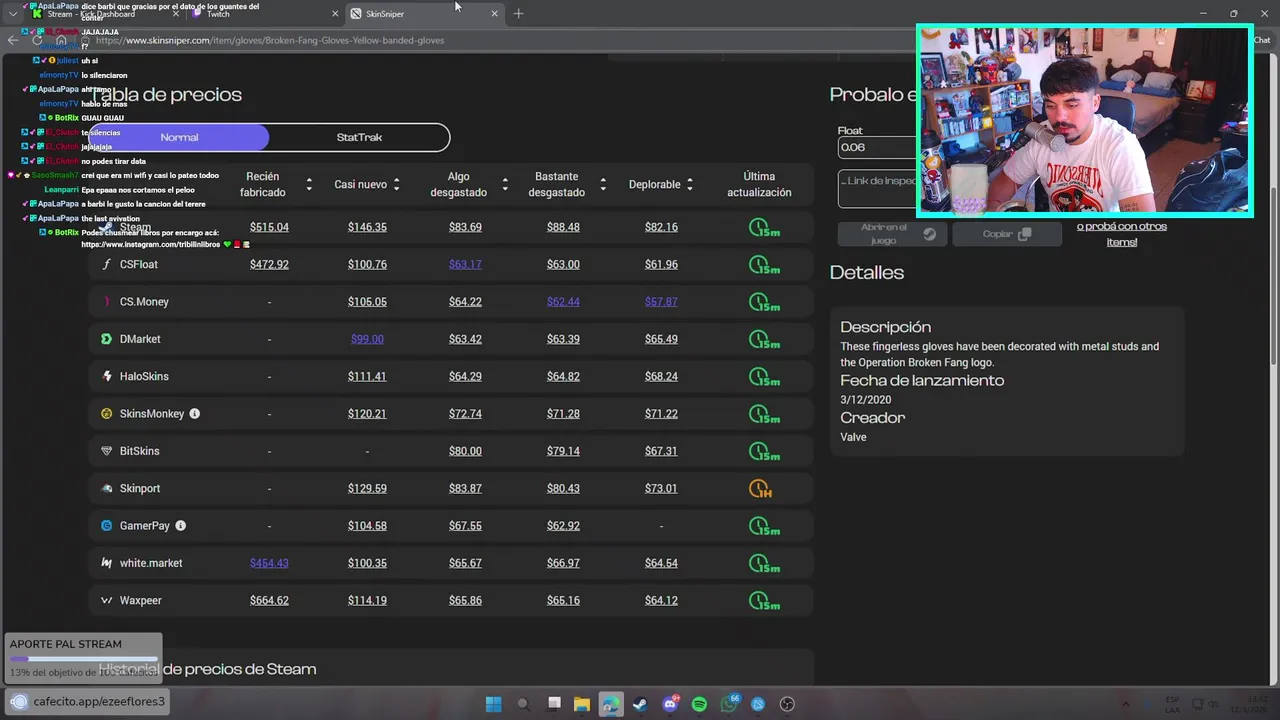This screenshot has height=720, width=1280.
Task: Click the browser address bar URL
Action: pyautogui.click(x=270, y=41)
